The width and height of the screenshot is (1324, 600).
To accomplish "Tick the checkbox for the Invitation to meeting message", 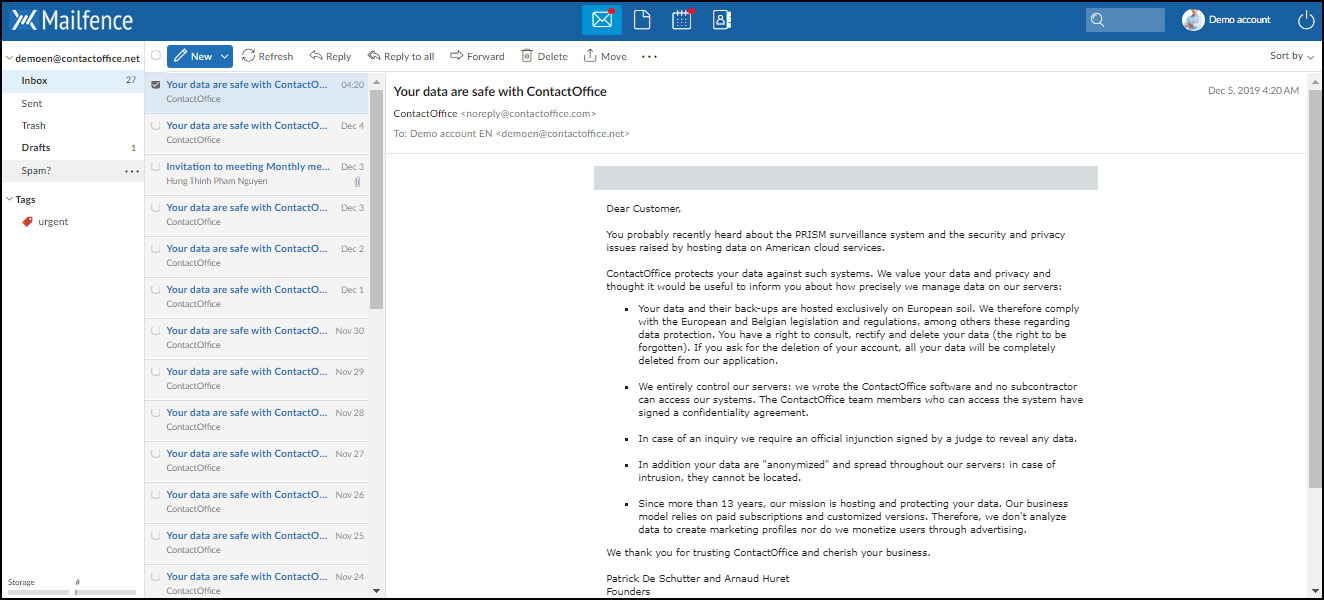I will (x=155, y=167).
